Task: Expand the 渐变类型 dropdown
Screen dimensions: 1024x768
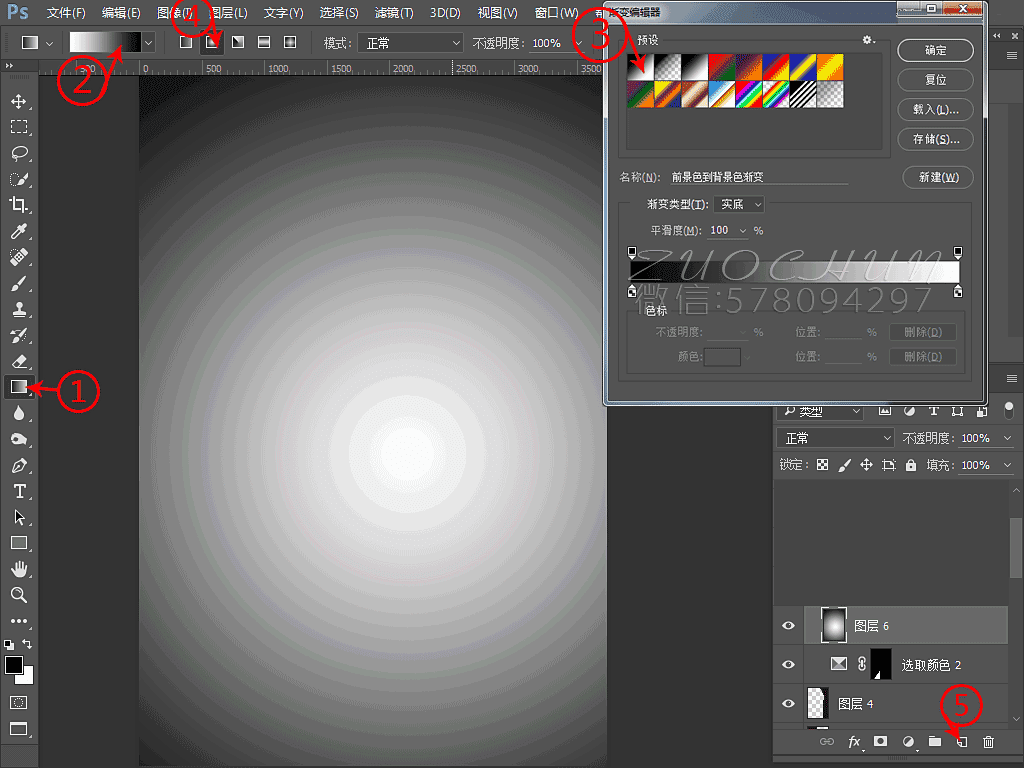Action: [x=740, y=204]
